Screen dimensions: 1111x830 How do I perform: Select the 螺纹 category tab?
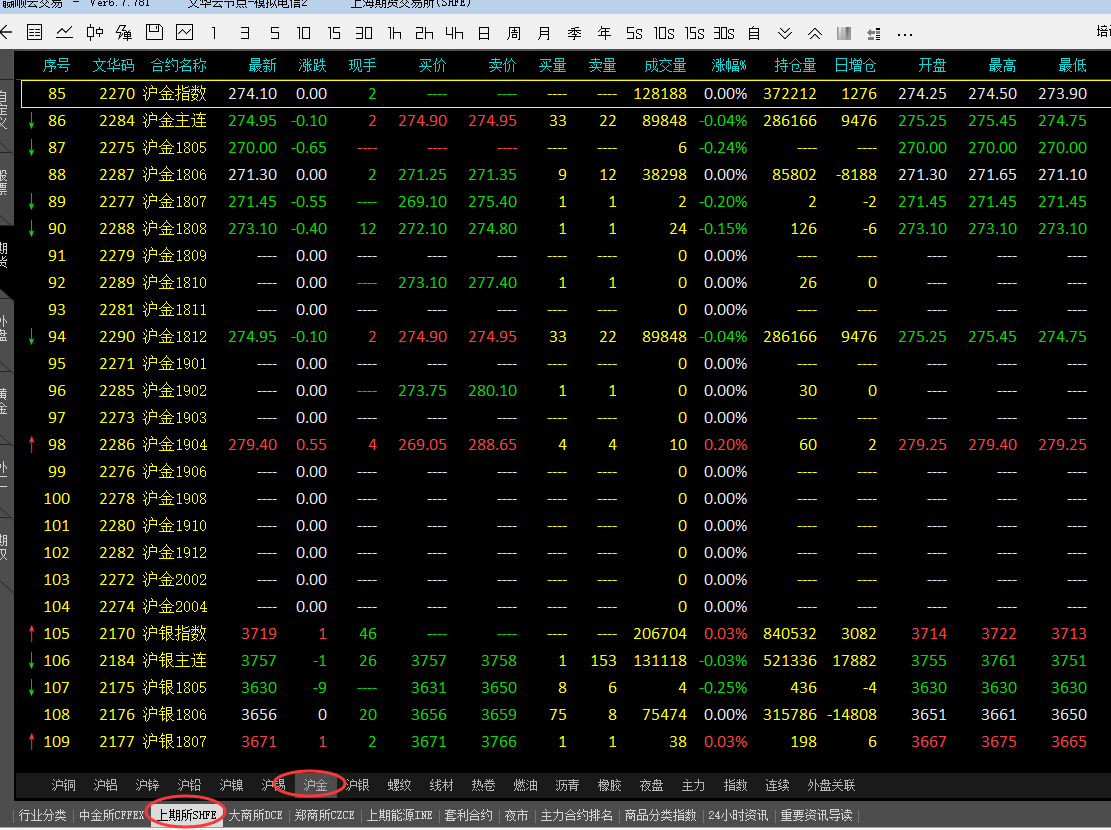click(x=399, y=785)
